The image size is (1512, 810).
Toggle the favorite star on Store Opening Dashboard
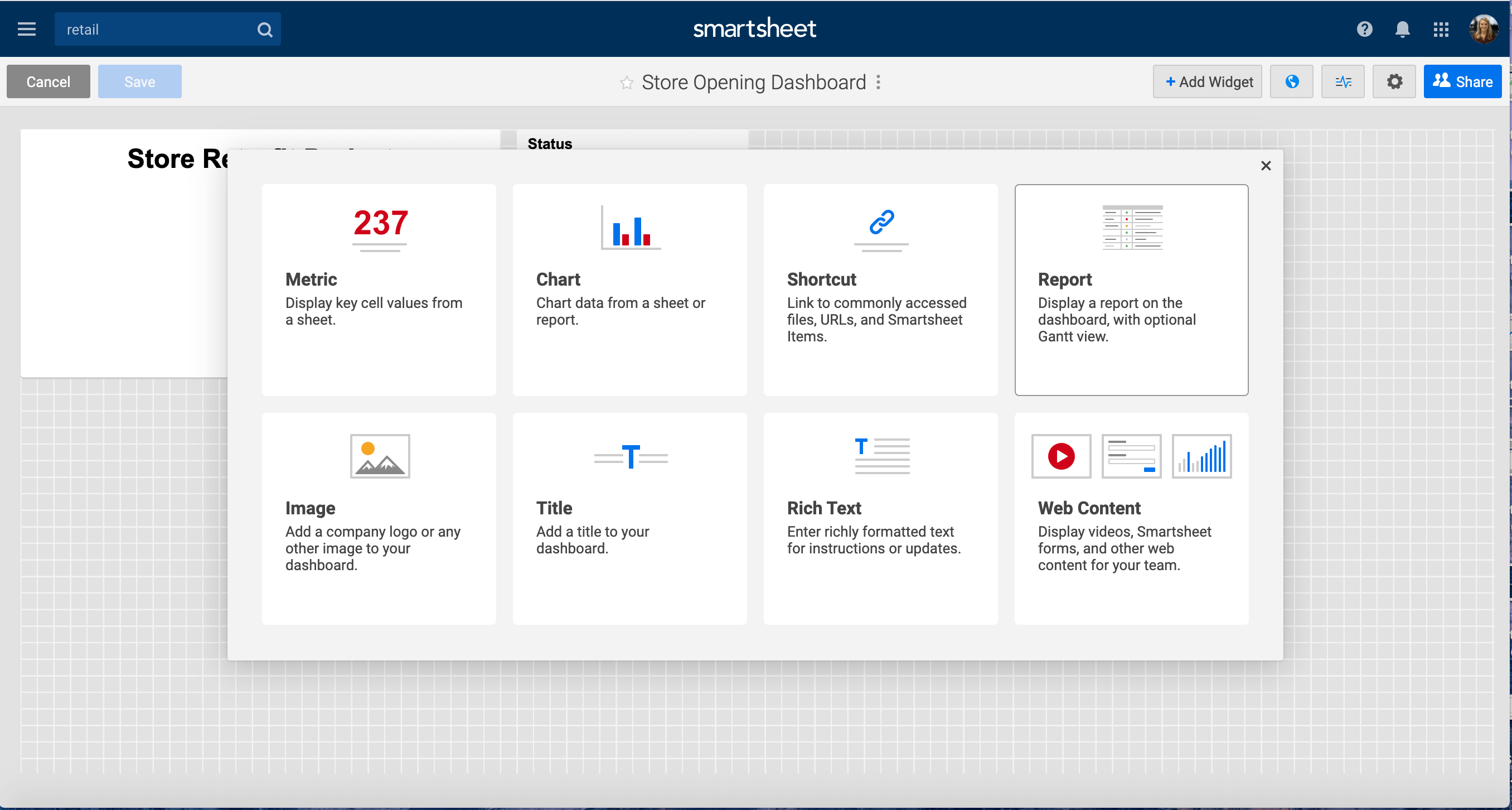click(627, 82)
